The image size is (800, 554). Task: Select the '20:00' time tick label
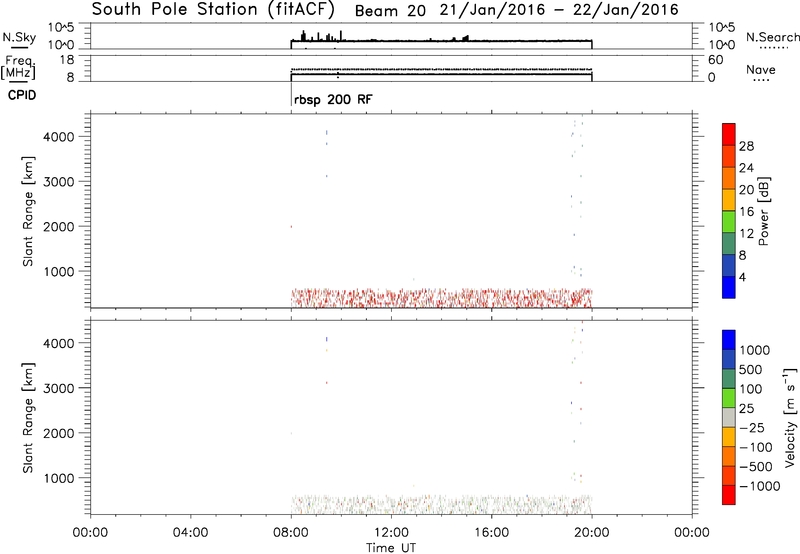pyautogui.click(x=591, y=533)
